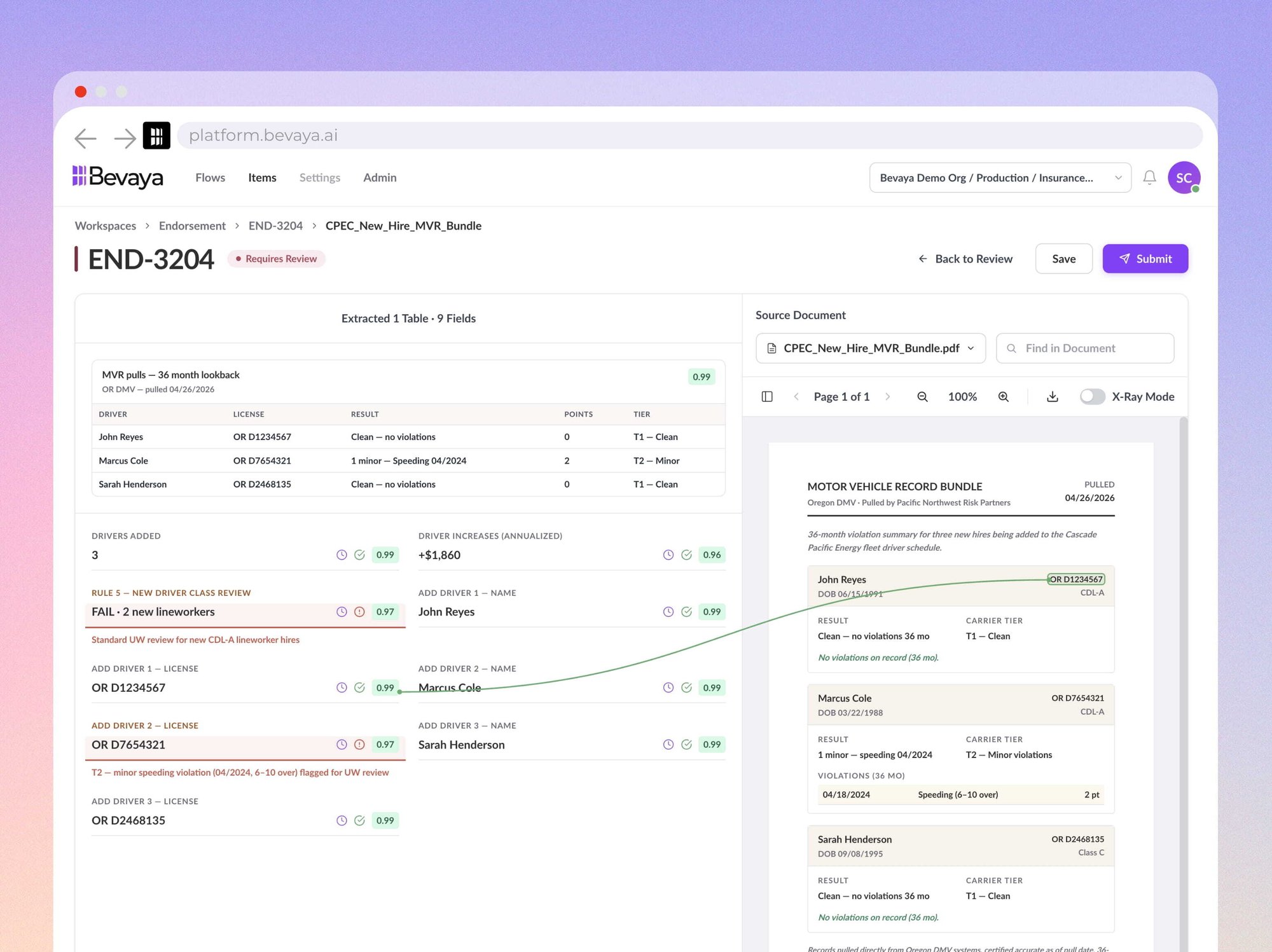1272x952 pixels.
Task: Go to END-3204 breadcrumb
Action: [275, 226]
